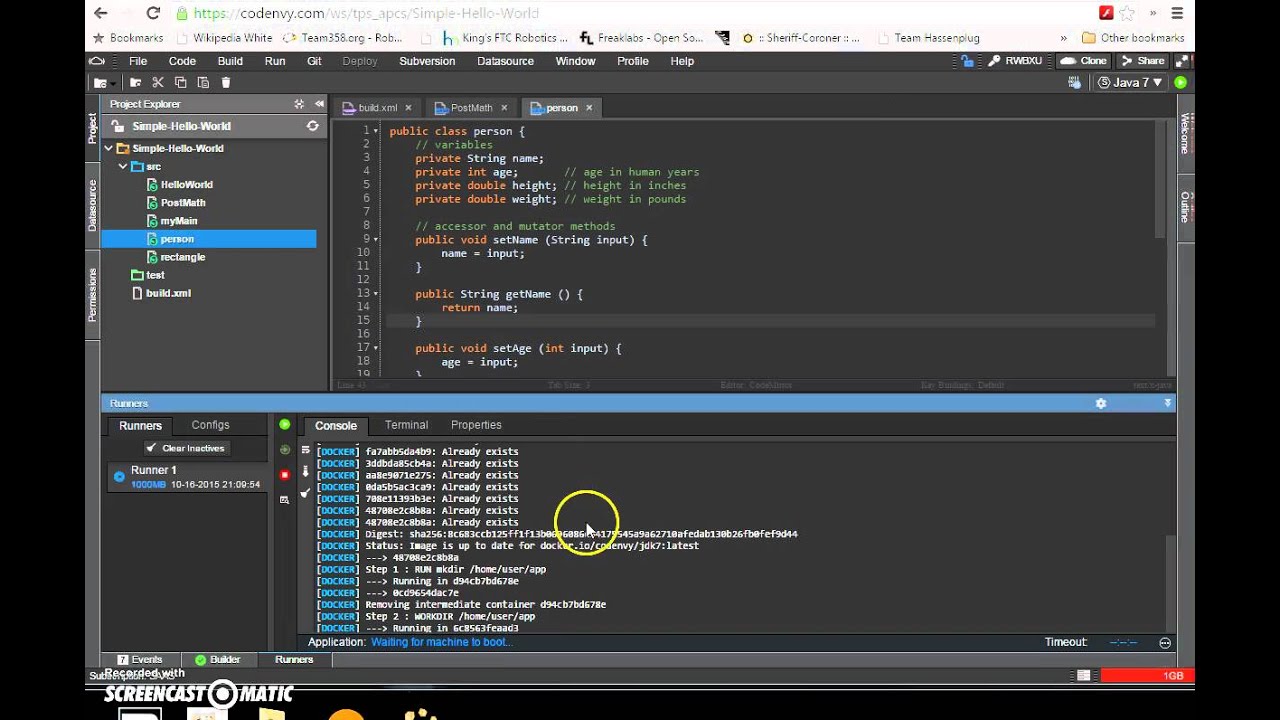1280x720 pixels.
Task: Open the Events bottom tab
Action: (x=140, y=660)
